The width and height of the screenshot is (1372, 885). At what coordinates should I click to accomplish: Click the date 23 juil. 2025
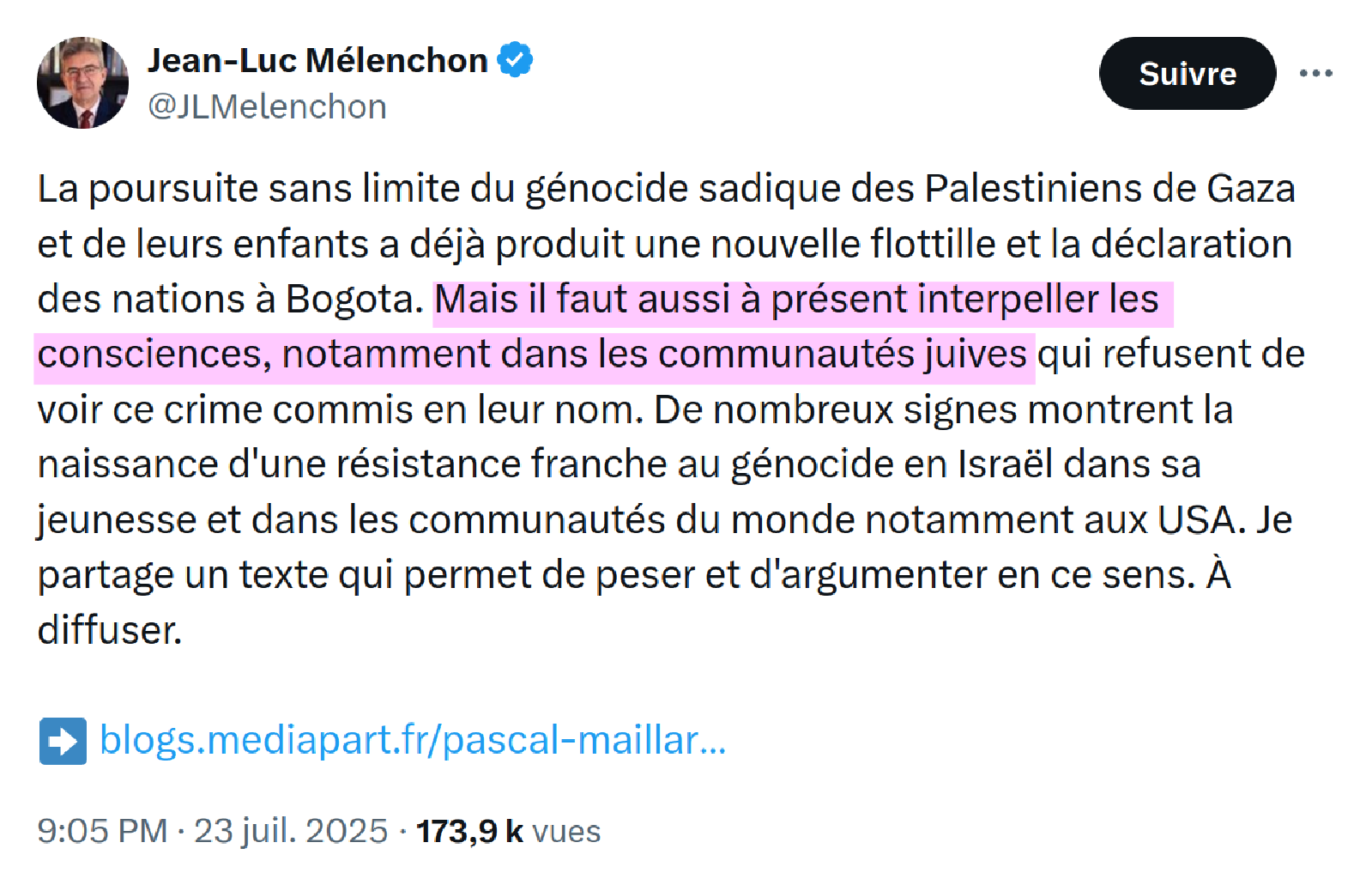click(291, 831)
